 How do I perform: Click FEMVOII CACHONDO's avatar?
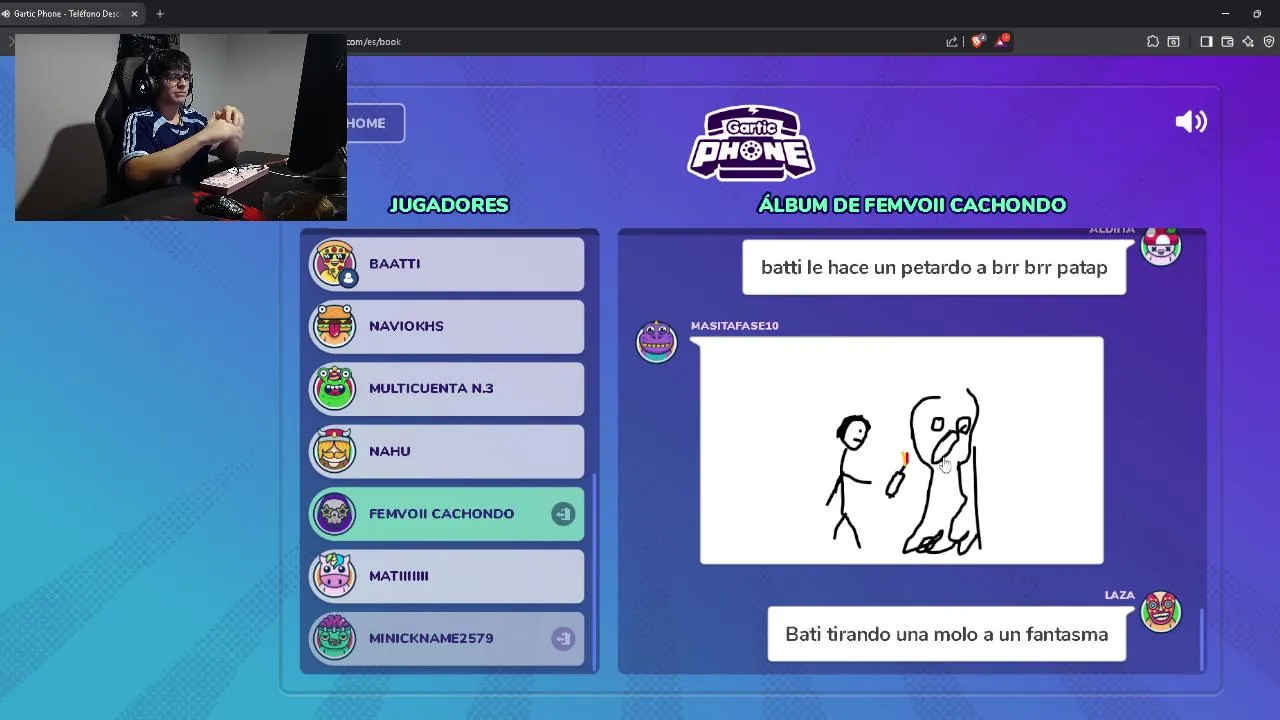(335, 513)
